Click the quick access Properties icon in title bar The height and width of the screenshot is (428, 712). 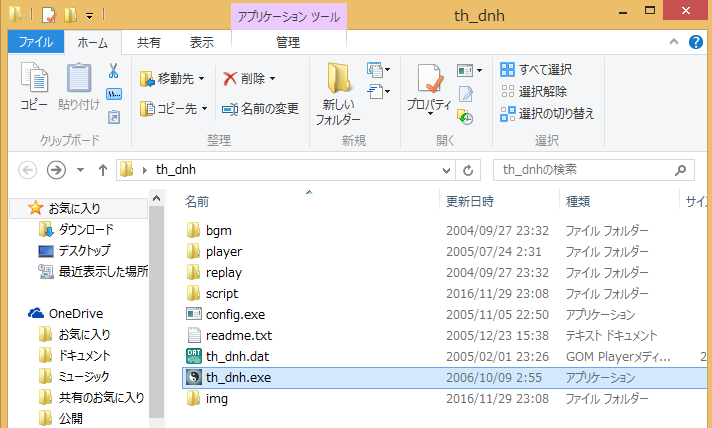click(49, 15)
